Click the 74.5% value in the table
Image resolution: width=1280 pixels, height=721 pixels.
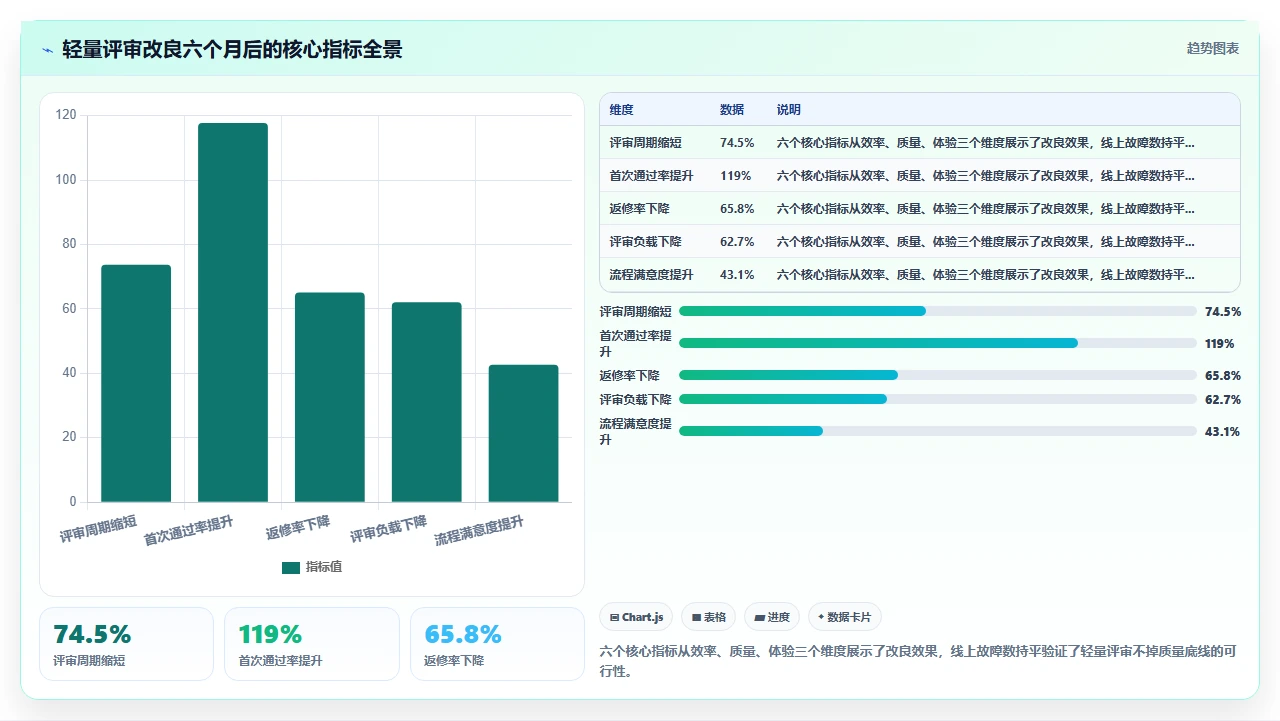(x=737, y=143)
